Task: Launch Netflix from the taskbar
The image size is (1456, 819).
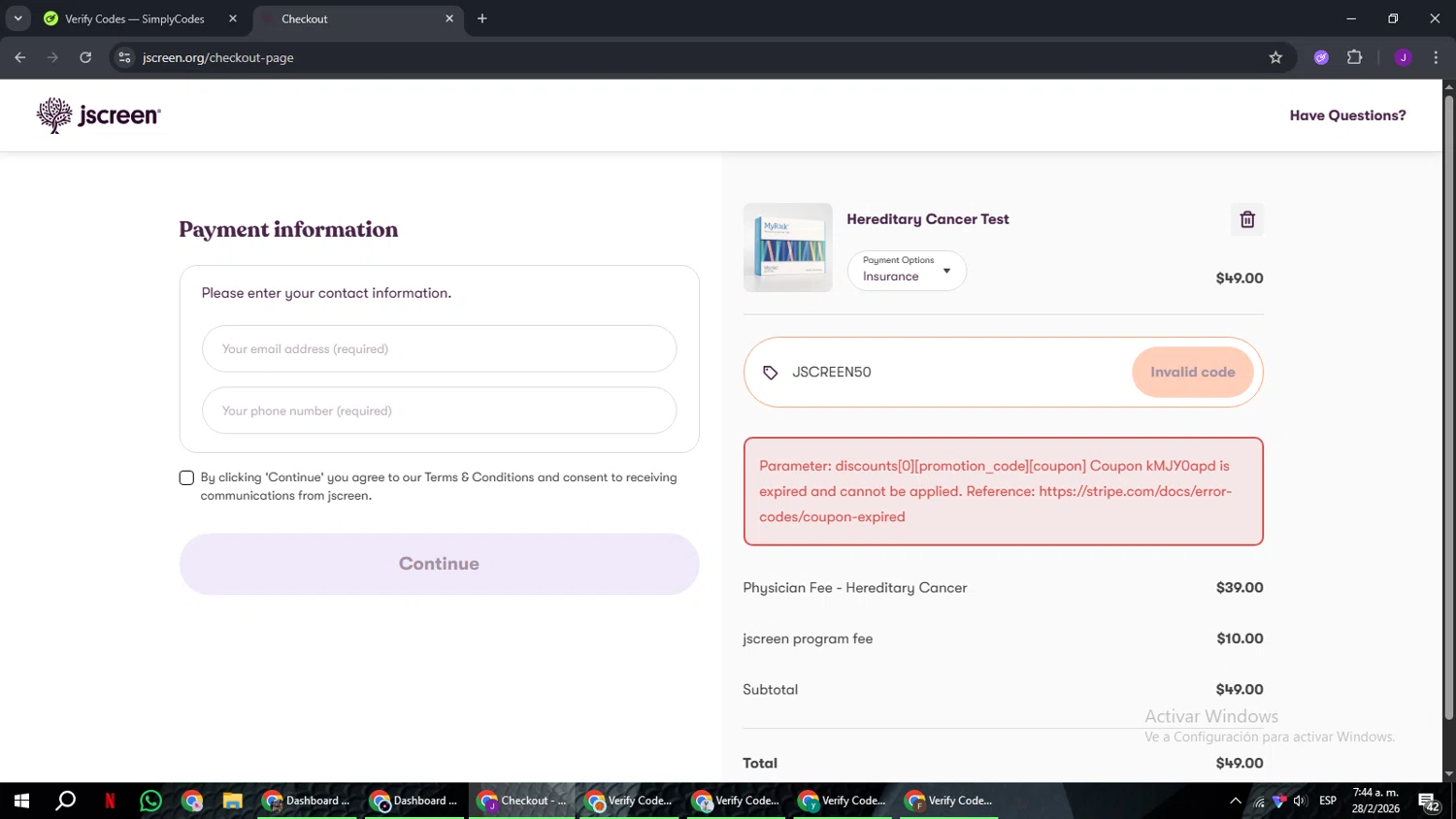Action: [110, 801]
